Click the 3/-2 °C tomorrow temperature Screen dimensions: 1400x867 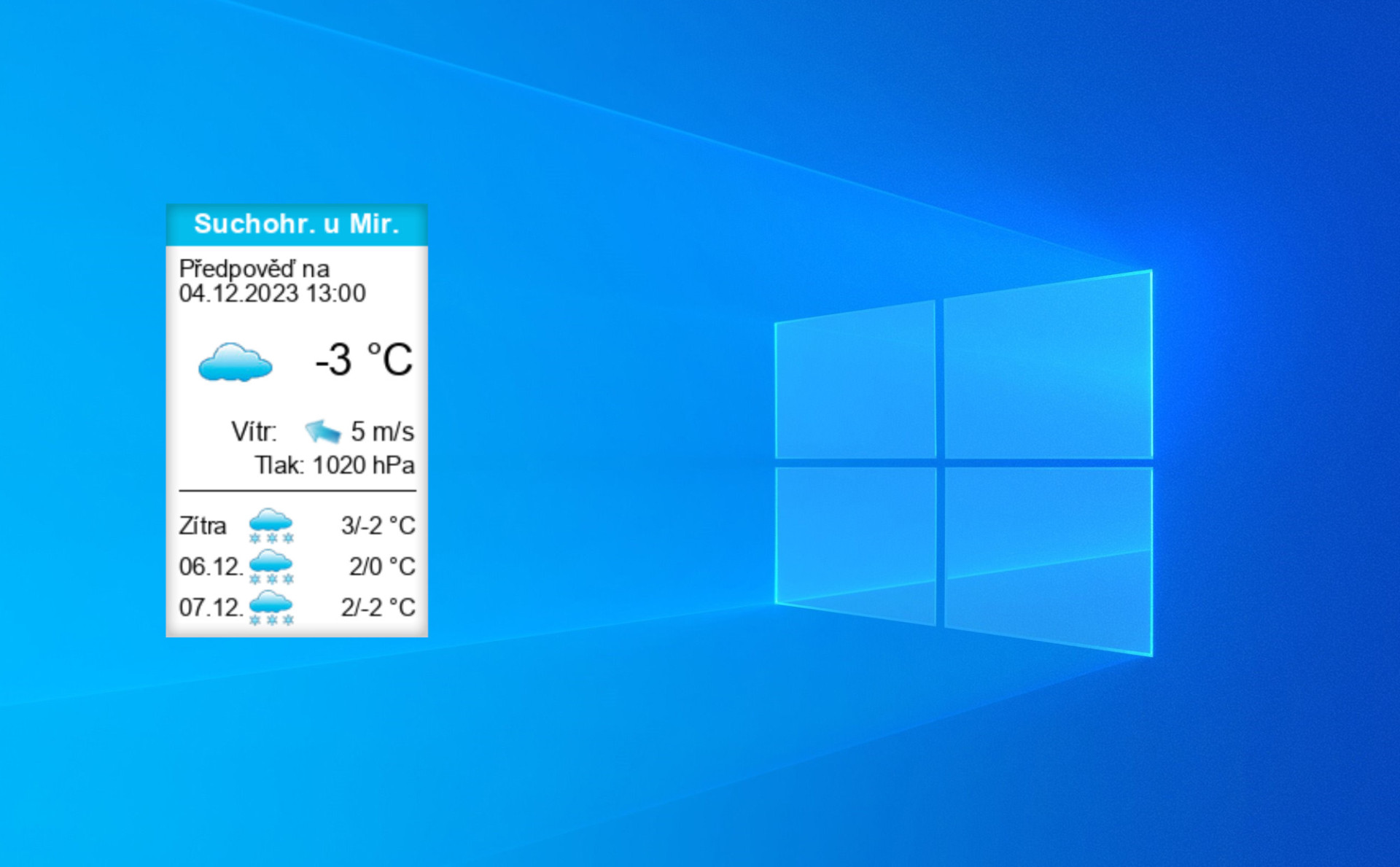pos(378,526)
